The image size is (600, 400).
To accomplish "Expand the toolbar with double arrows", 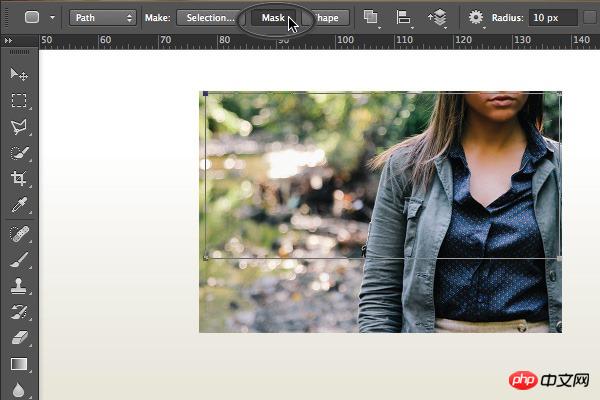I will click(8, 40).
